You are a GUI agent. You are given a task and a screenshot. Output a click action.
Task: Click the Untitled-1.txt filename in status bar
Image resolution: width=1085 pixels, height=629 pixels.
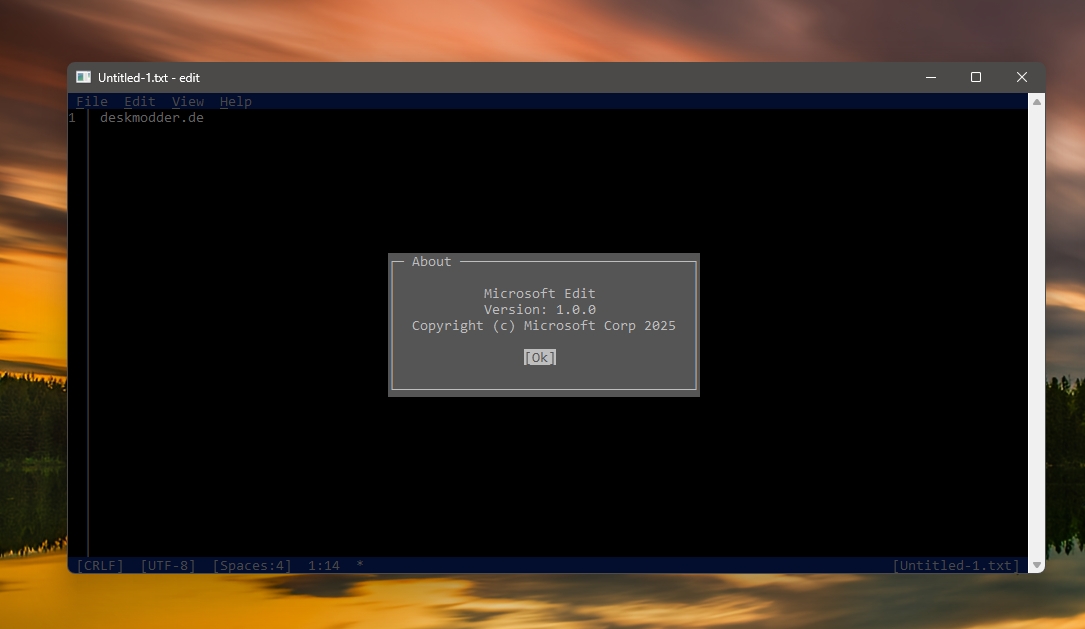[x=956, y=565]
